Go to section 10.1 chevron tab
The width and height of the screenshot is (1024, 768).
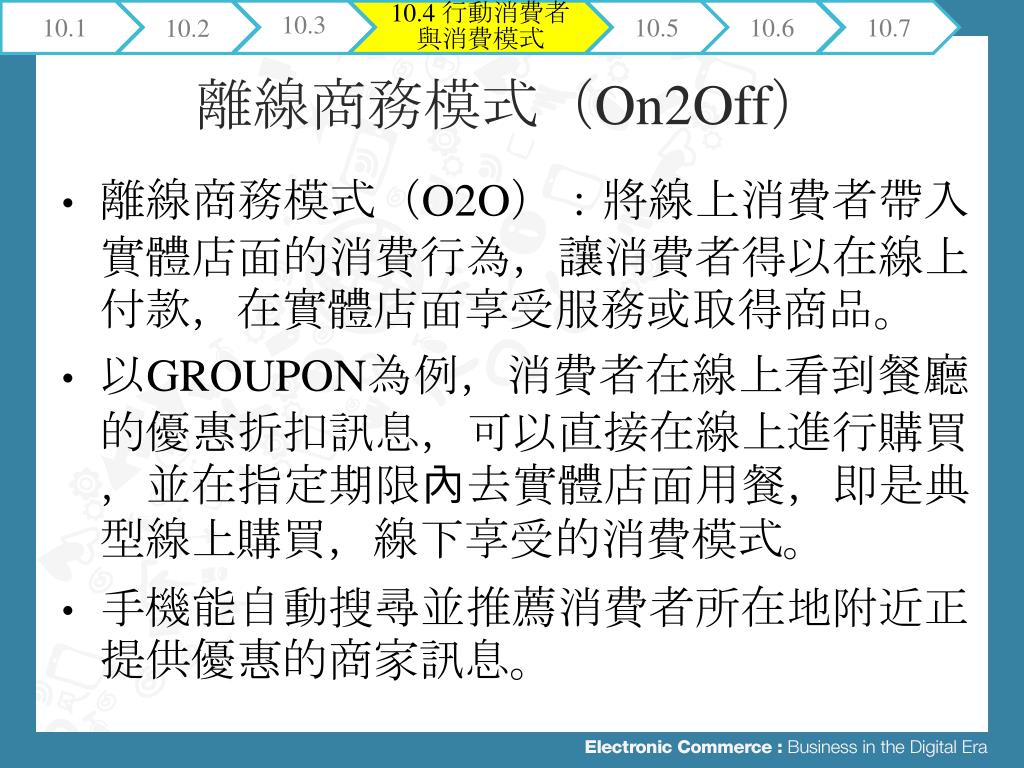coord(64,27)
